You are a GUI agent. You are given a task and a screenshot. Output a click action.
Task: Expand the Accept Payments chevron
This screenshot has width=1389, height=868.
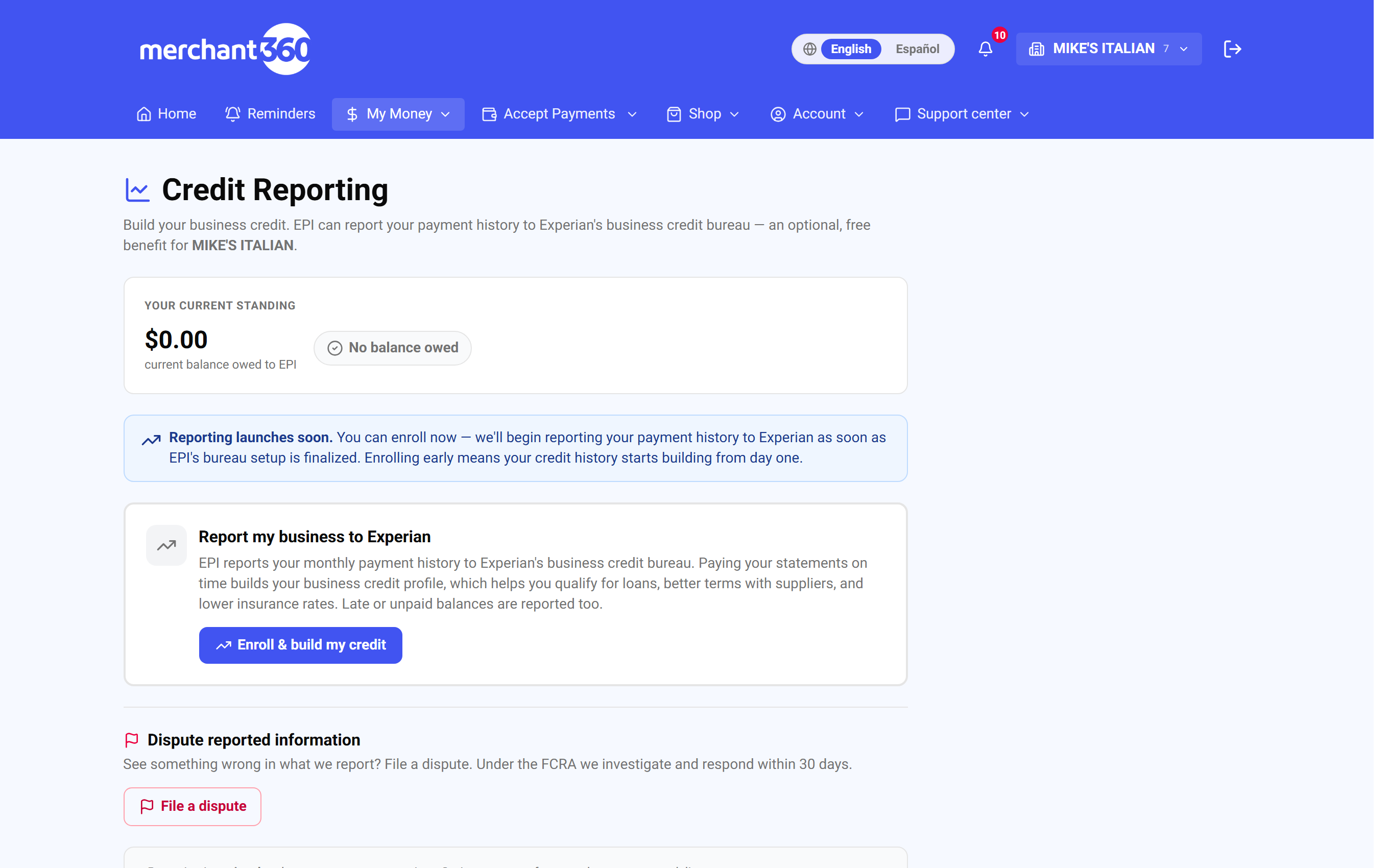point(632,114)
